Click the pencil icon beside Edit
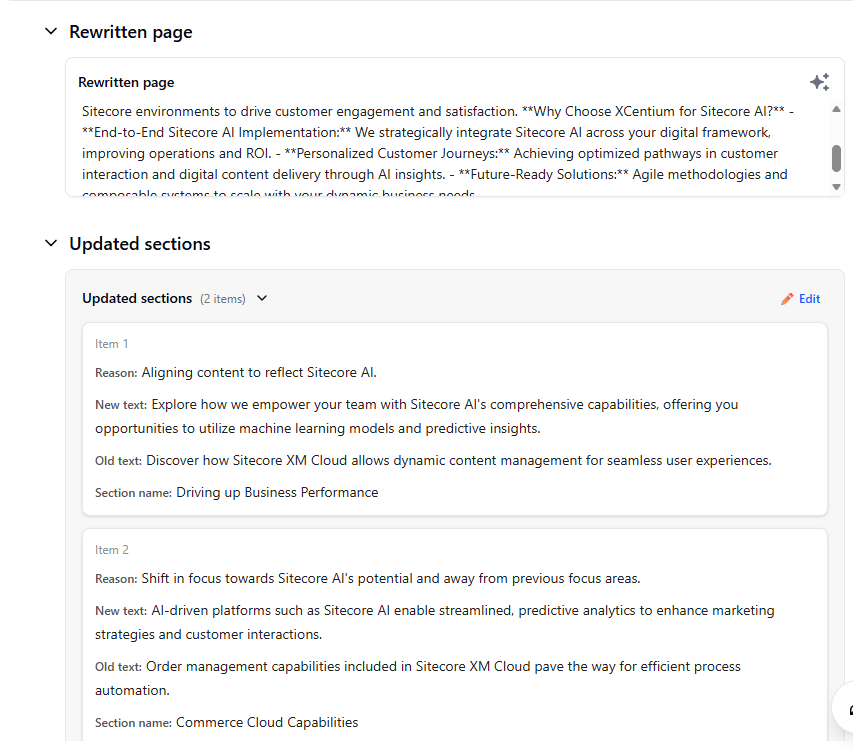 (787, 299)
